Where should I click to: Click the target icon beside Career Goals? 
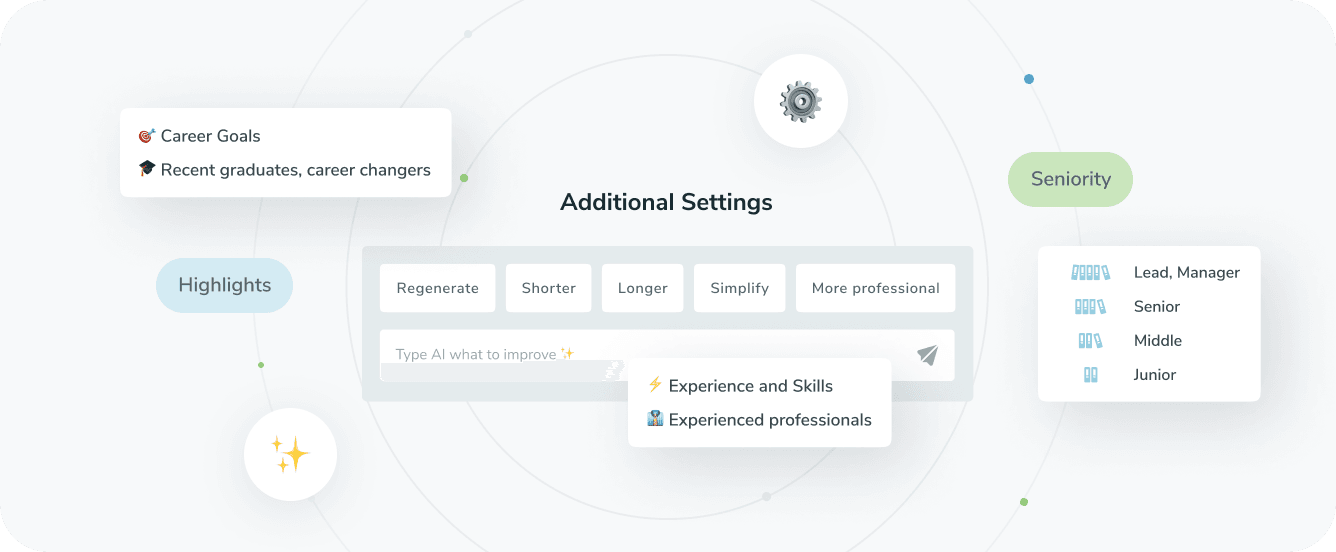tap(147, 136)
